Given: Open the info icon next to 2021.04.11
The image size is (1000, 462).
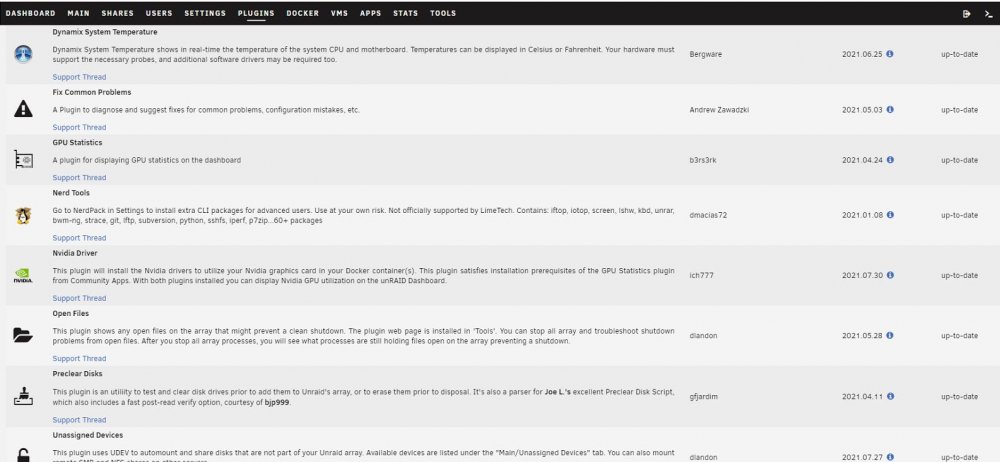Looking at the screenshot, I should tap(890, 396).
